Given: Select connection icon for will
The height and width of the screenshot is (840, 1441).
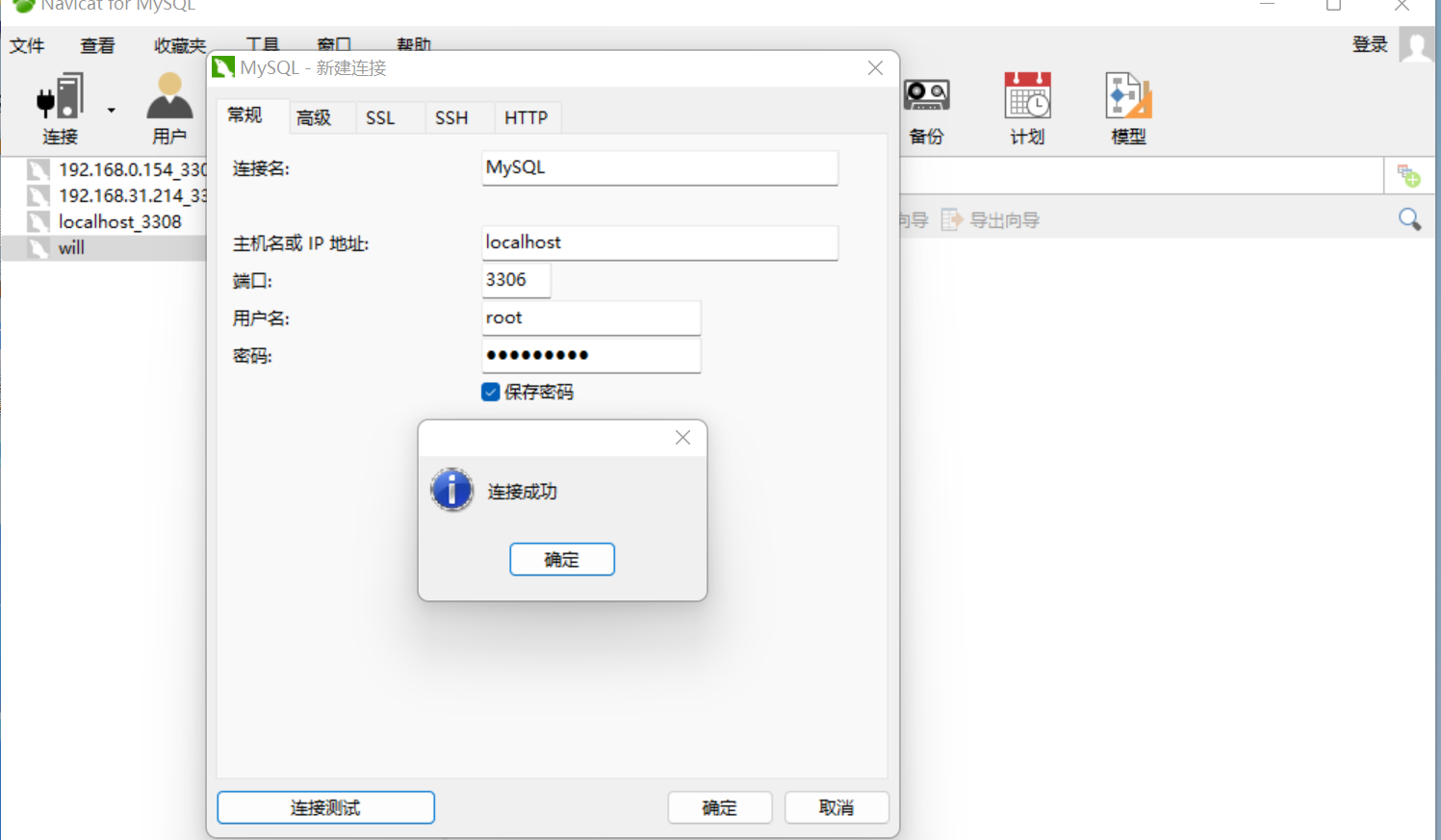Looking at the screenshot, I should pos(39,248).
